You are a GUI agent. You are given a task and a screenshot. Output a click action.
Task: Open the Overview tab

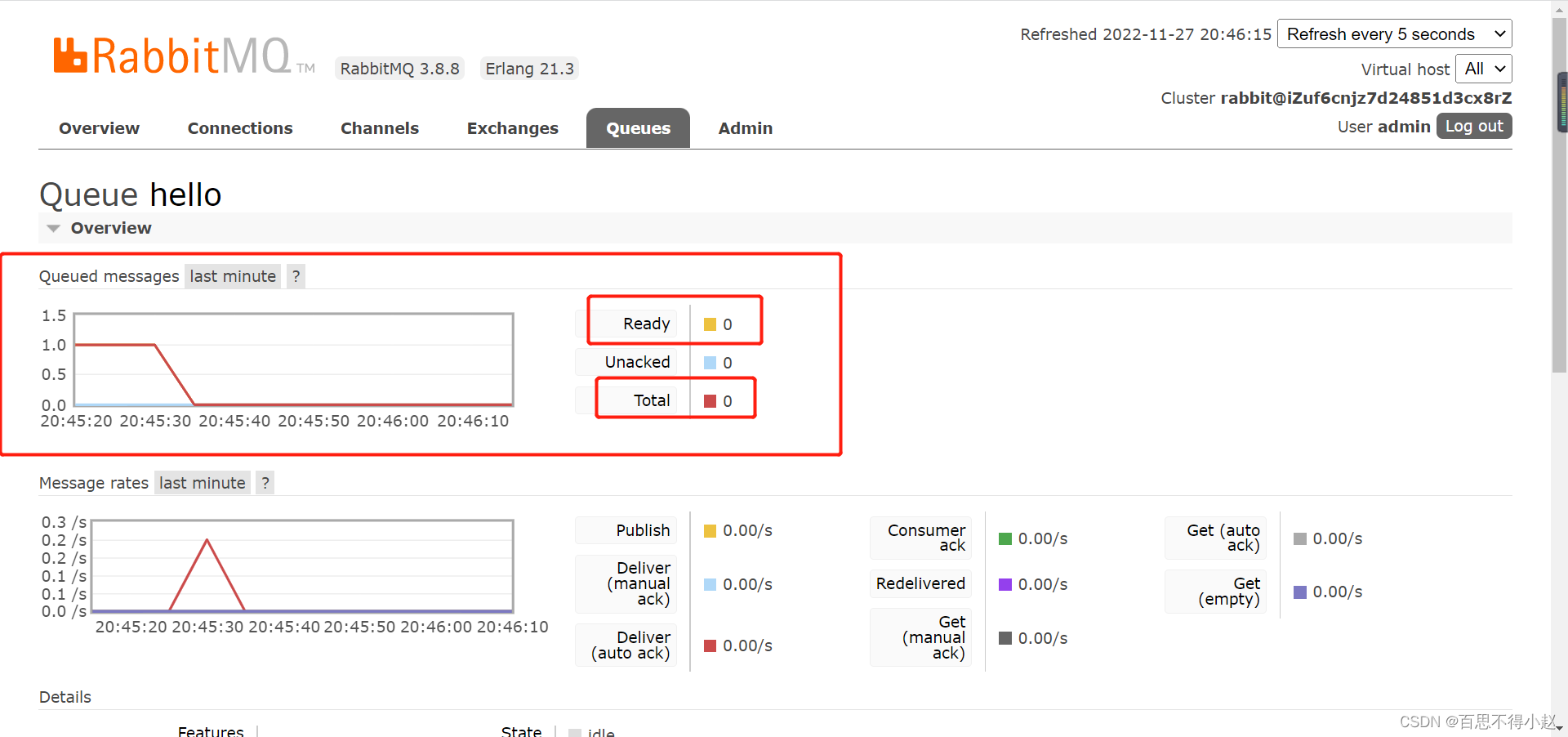[x=99, y=128]
